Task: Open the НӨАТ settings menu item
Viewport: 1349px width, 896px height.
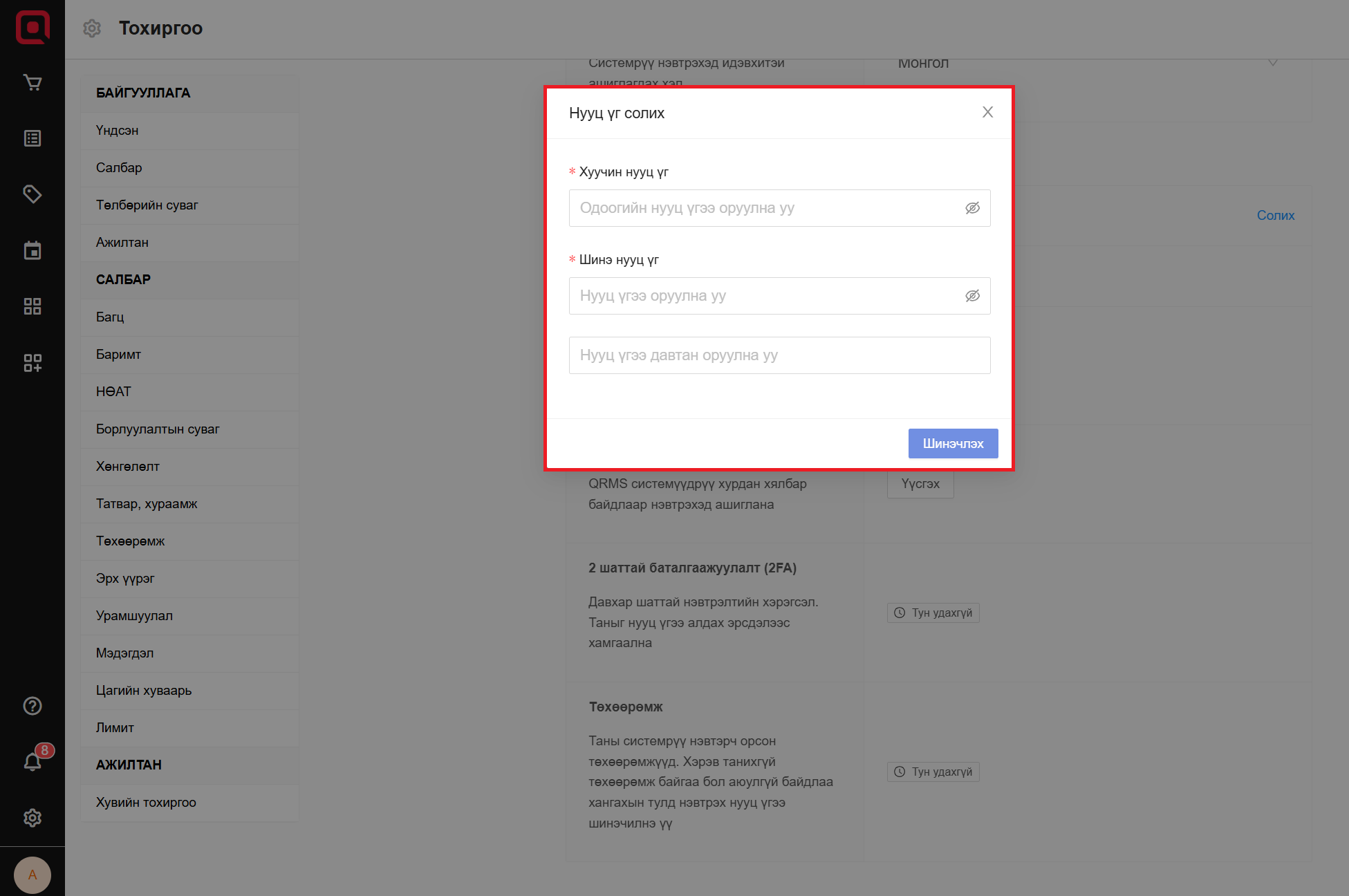Action: pos(113,392)
